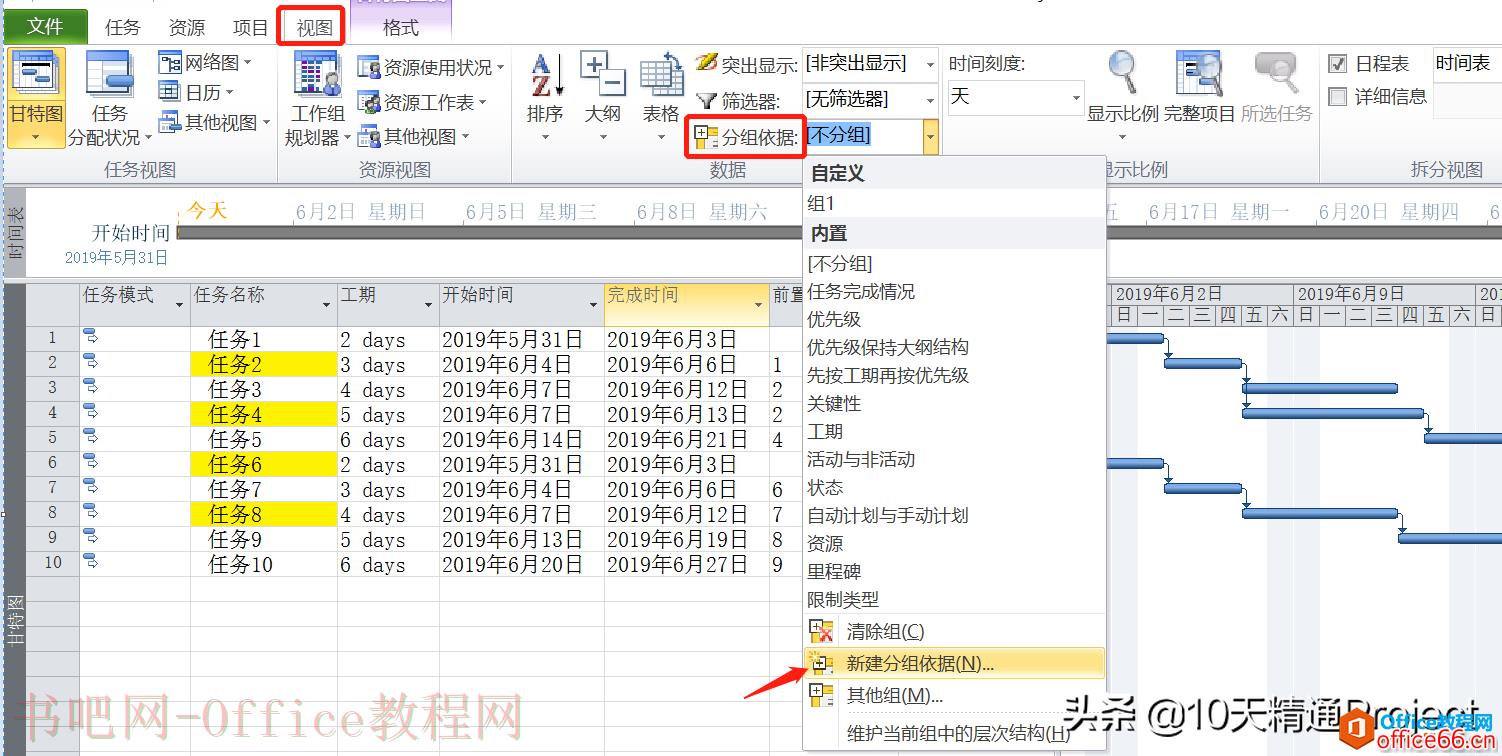Click the Outline (大纲) button
Screen dimensions: 1502x756
click(603, 97)
